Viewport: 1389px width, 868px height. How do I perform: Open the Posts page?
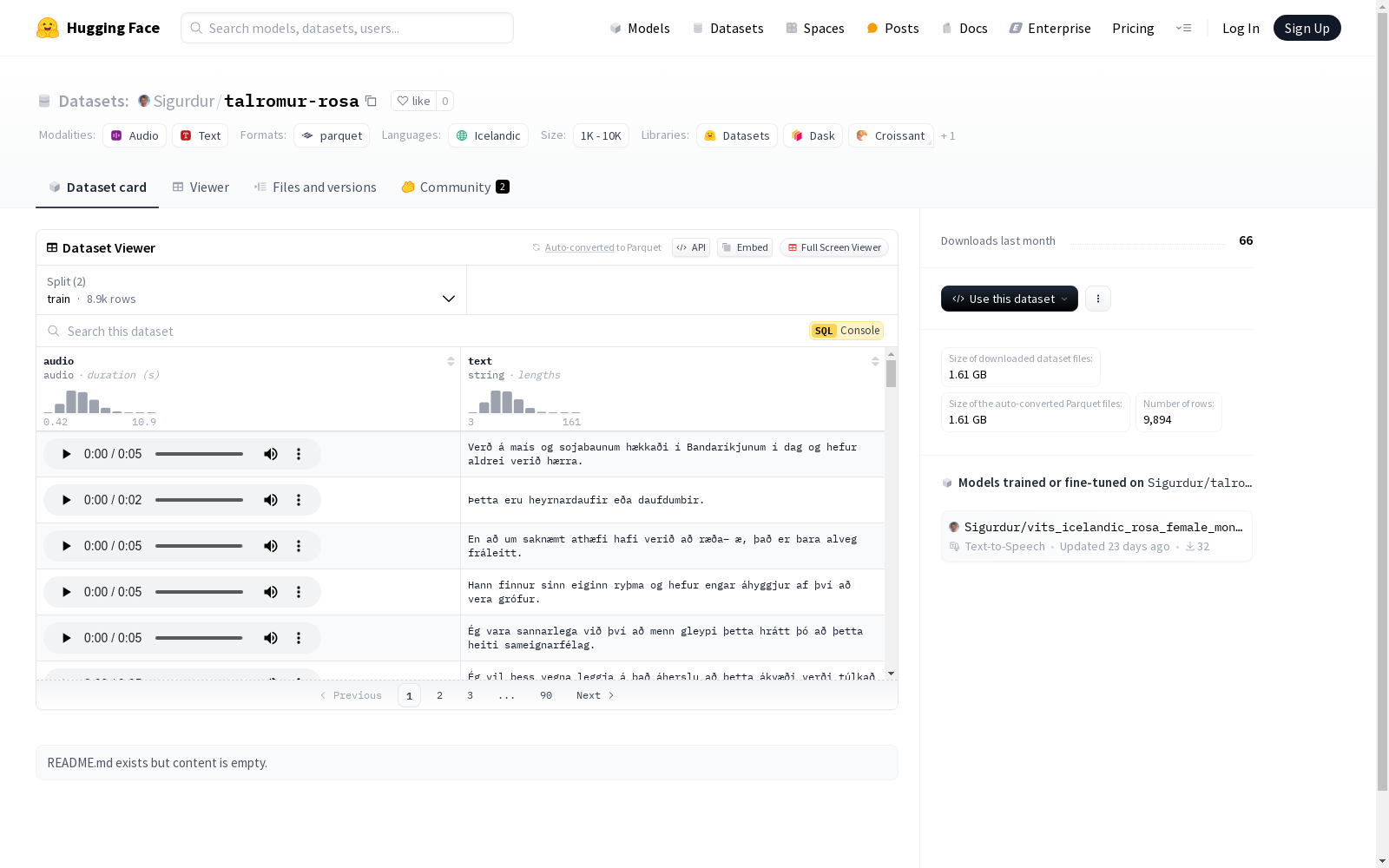(893, 28)
